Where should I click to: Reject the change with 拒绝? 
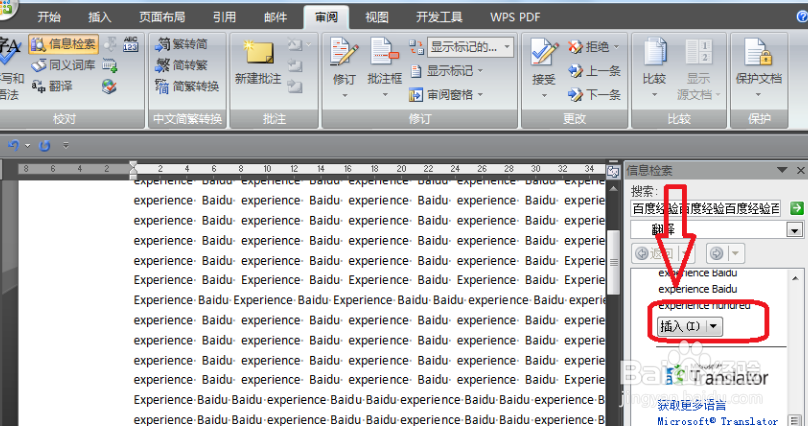(588, 47)
